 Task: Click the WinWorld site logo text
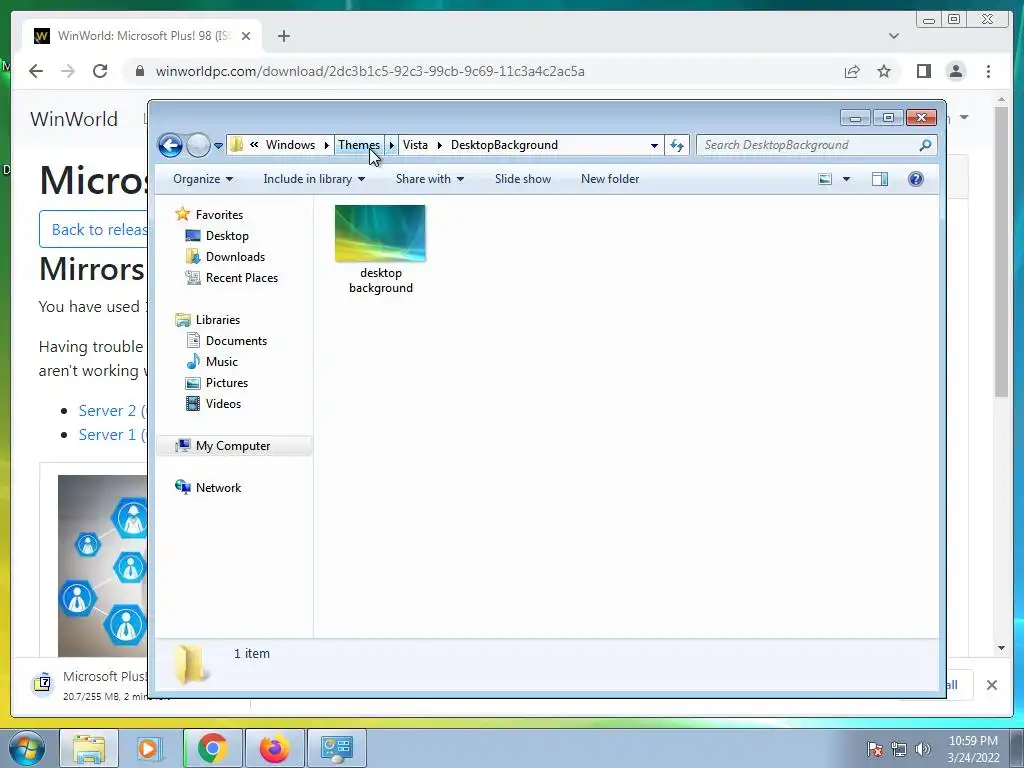click(x=74, y=119)
